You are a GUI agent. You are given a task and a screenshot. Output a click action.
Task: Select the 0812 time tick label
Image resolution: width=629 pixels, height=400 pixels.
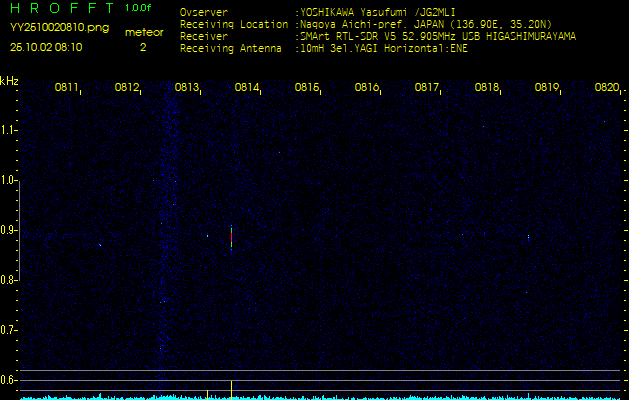pyautogui.click(x=127, y=88)
